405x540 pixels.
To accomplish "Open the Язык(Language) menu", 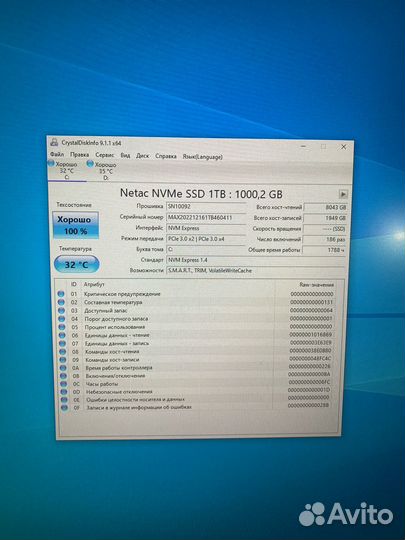I will 202,157.
